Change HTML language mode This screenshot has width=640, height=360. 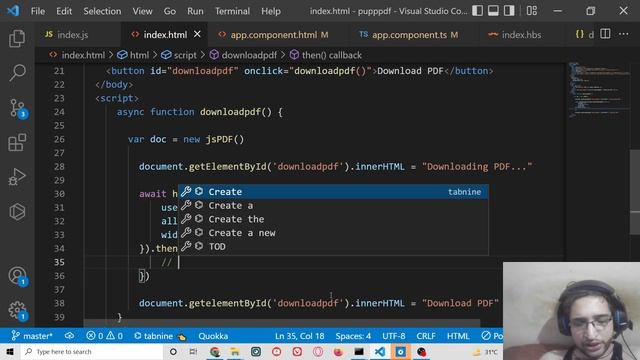458,336
